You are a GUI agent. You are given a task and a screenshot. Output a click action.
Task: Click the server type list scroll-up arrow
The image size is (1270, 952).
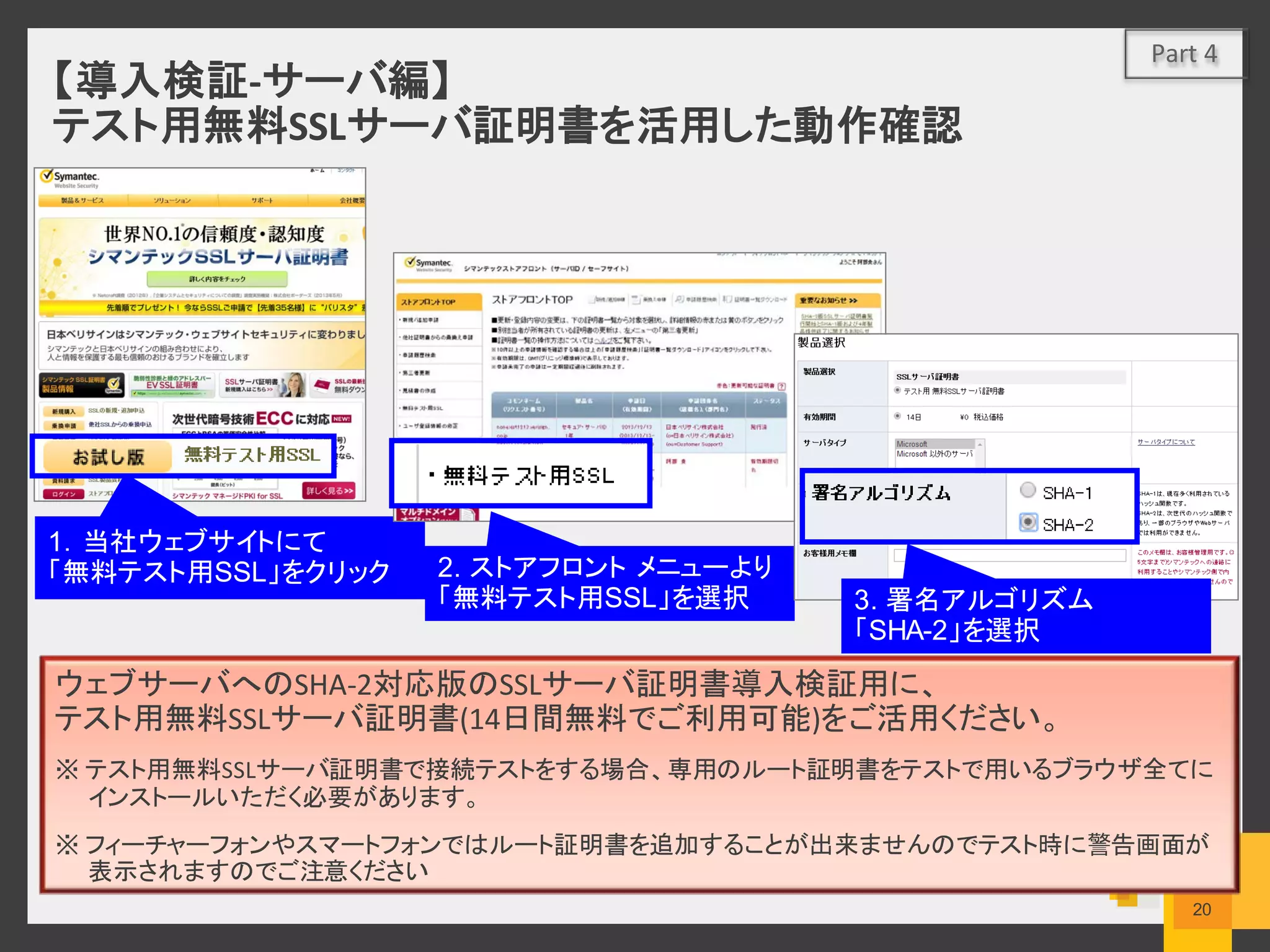[x=980, y=444]
